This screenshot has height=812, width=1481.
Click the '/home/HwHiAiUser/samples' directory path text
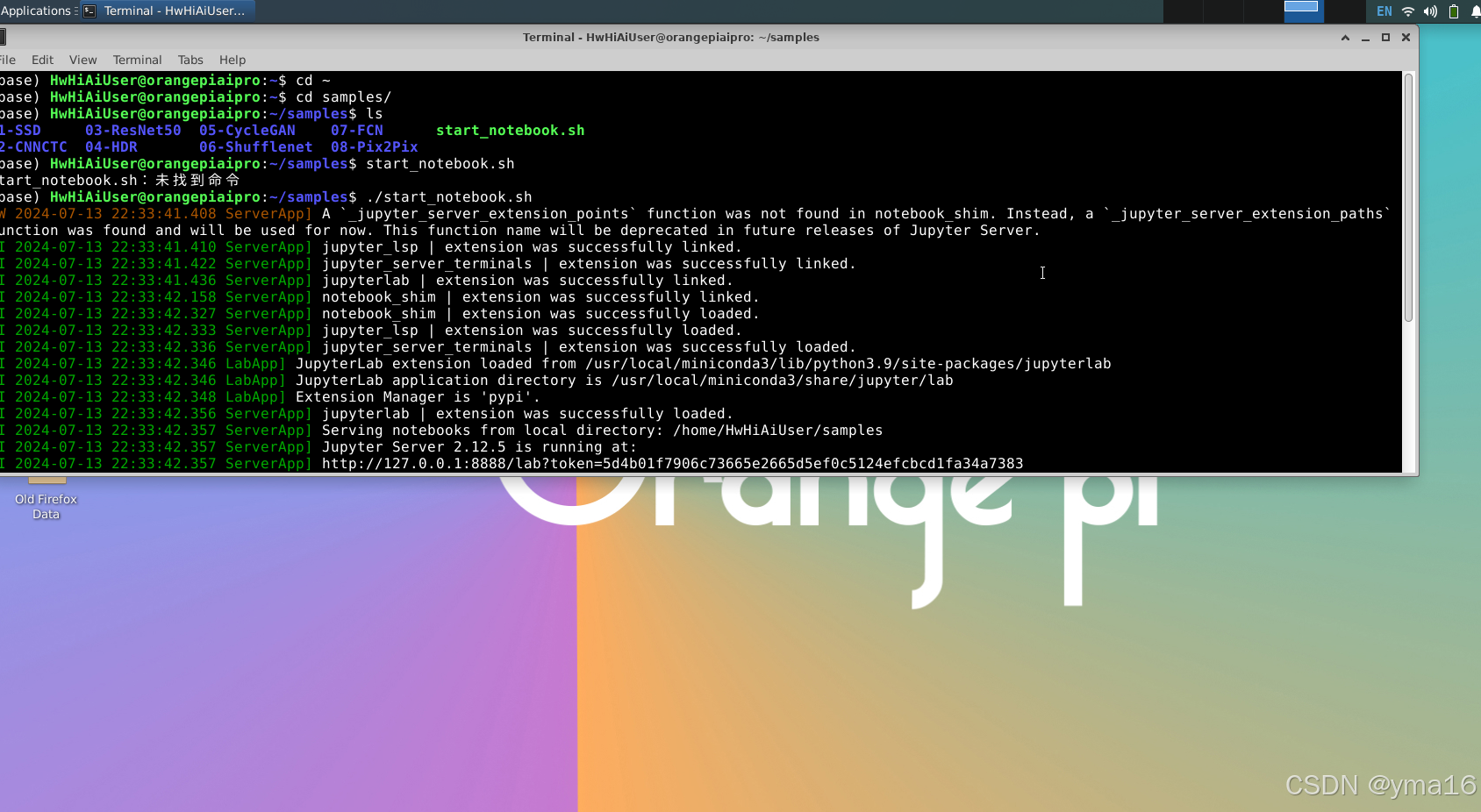(x=777, y=431)
